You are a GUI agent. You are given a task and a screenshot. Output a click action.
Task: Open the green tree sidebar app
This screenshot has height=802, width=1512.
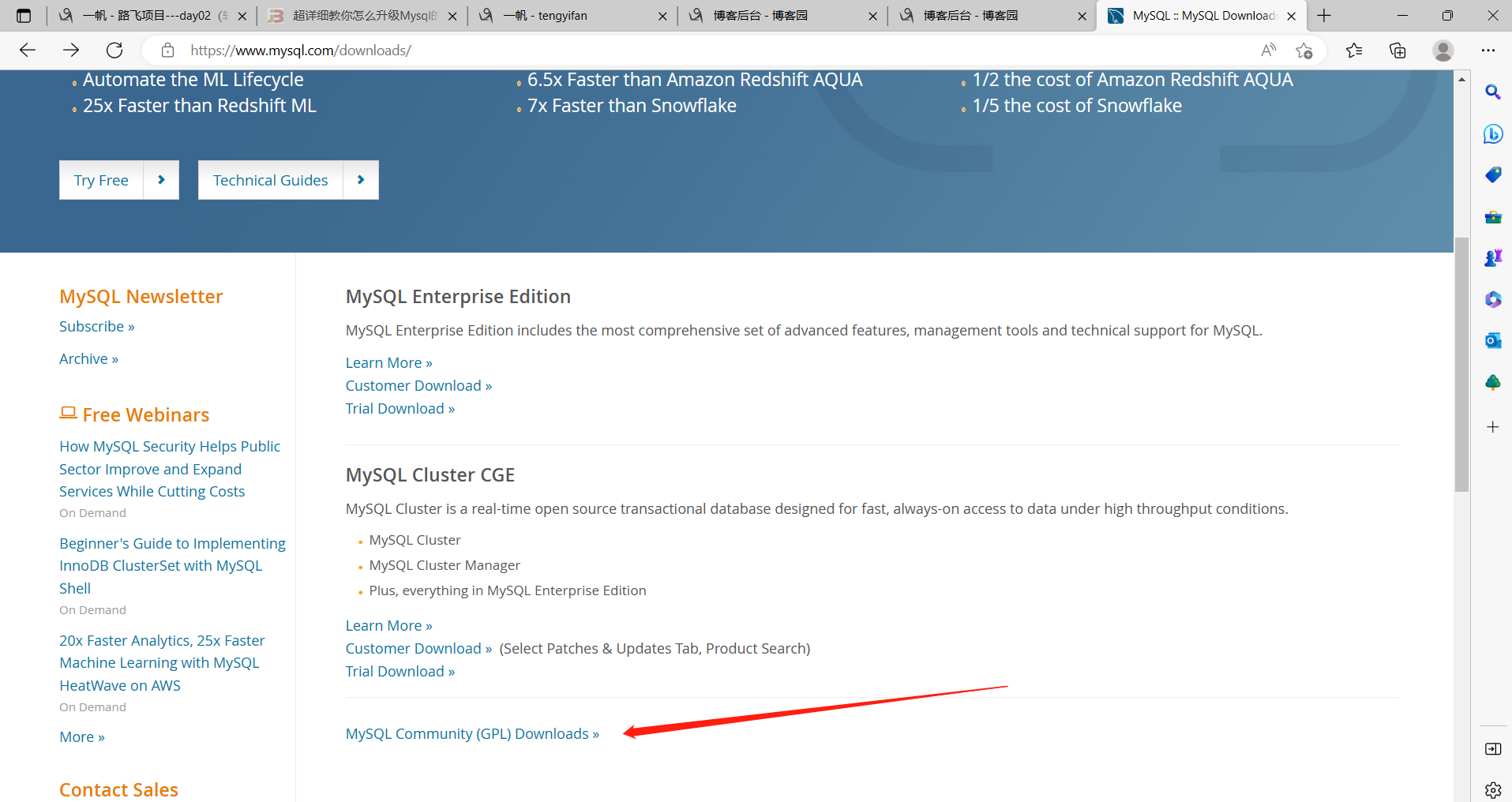pos(1492,382)
